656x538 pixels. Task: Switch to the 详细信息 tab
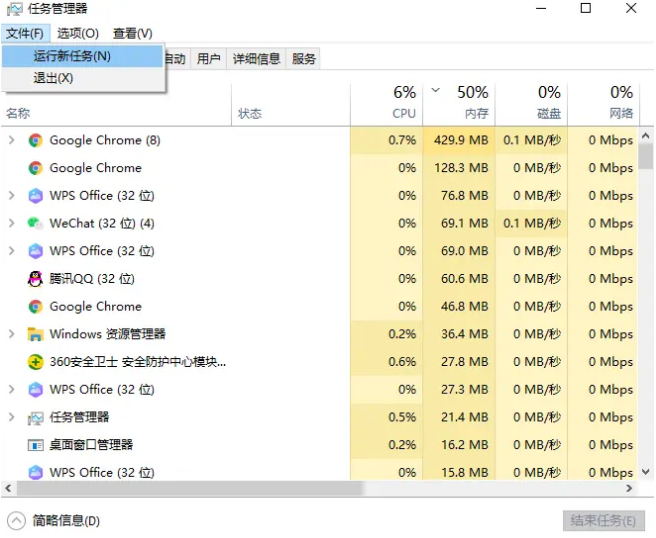[257, 59]
